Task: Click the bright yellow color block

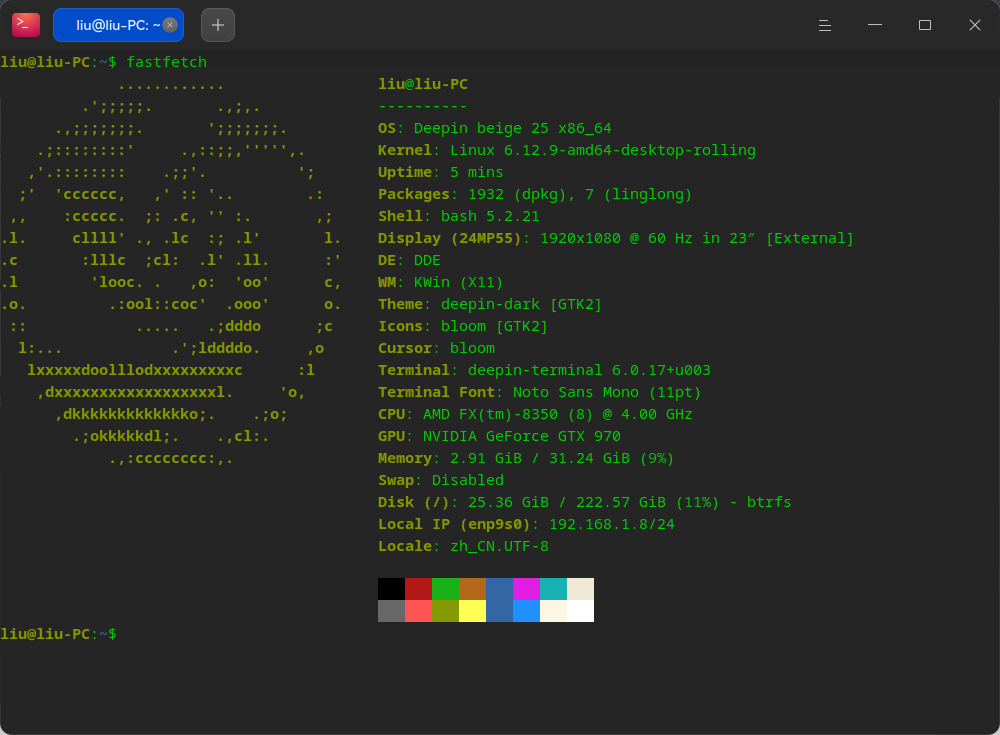Action: point(473,611)
